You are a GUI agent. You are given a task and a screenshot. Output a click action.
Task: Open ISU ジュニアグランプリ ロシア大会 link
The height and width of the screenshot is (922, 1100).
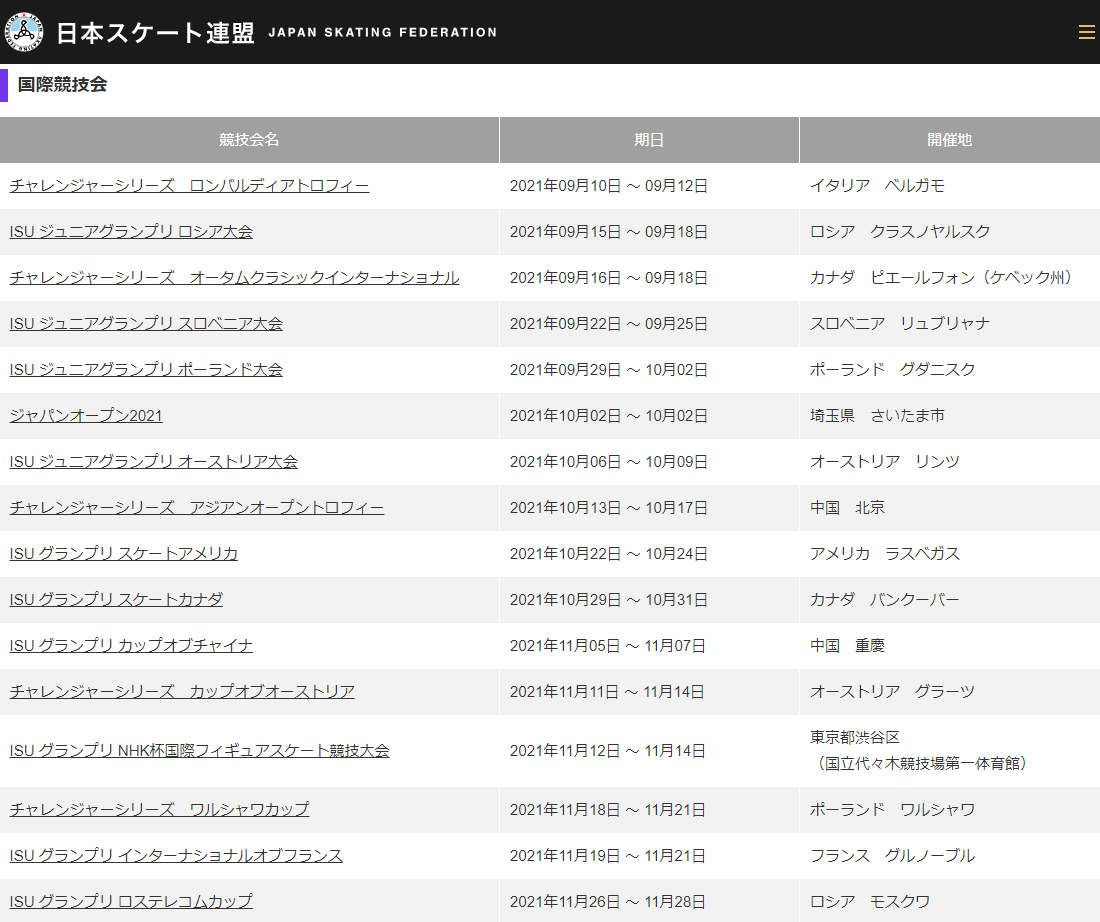131,232
